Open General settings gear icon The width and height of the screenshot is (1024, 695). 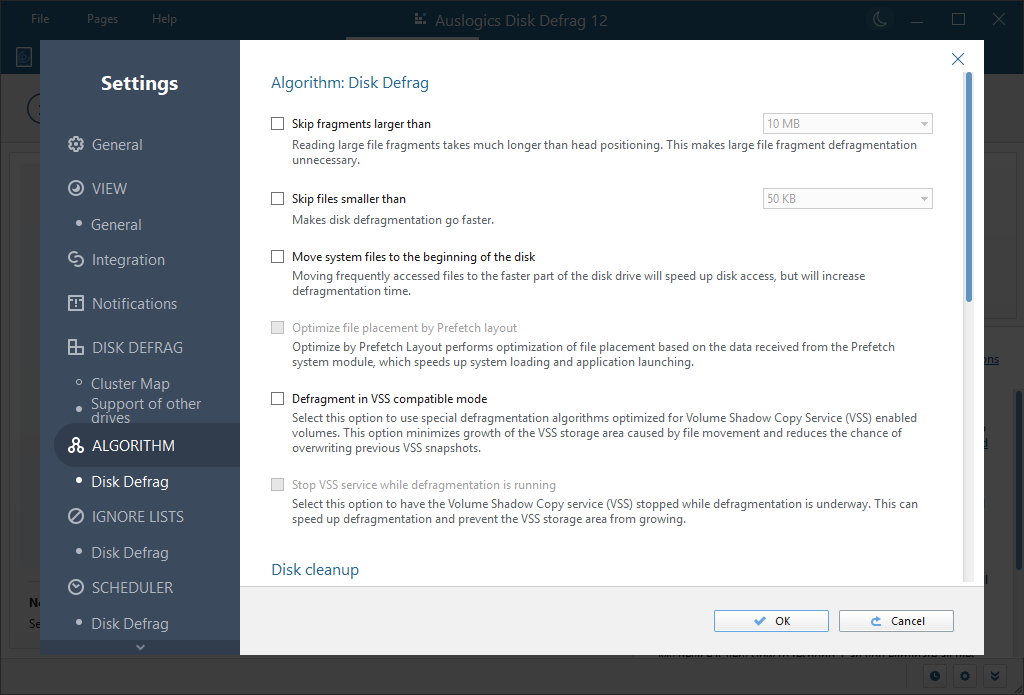[76, 144]
